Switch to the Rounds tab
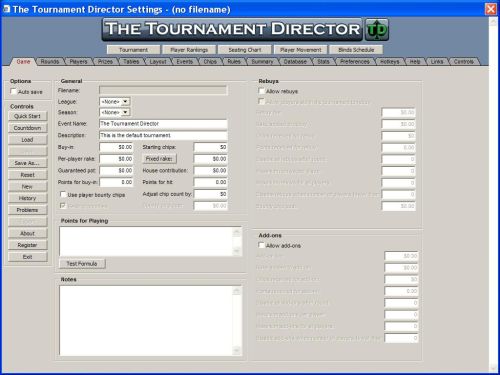The height and width of the screenshot is (375, 500). click(50, 61)
